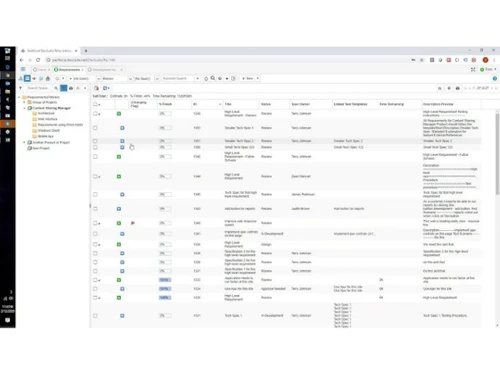Check the Tech Spec 1 In Development row checkbox
Image resolution: width=500 pixels, height=375 pixels.
point(95,315)
